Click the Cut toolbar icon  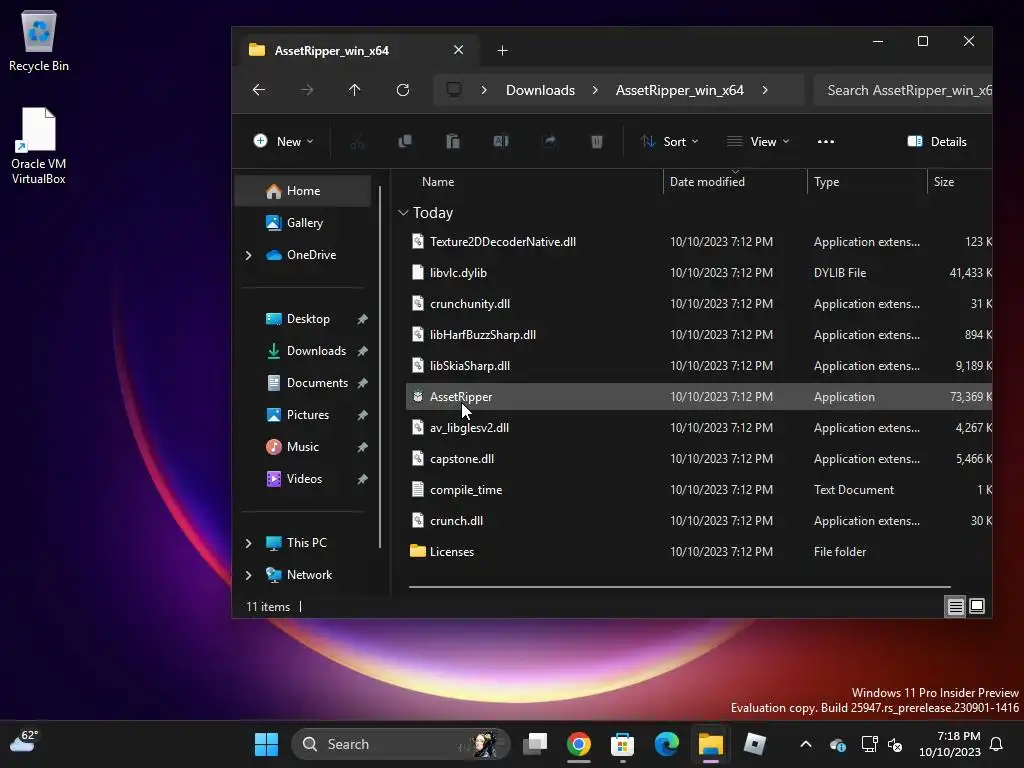click(x=357, y=141)
